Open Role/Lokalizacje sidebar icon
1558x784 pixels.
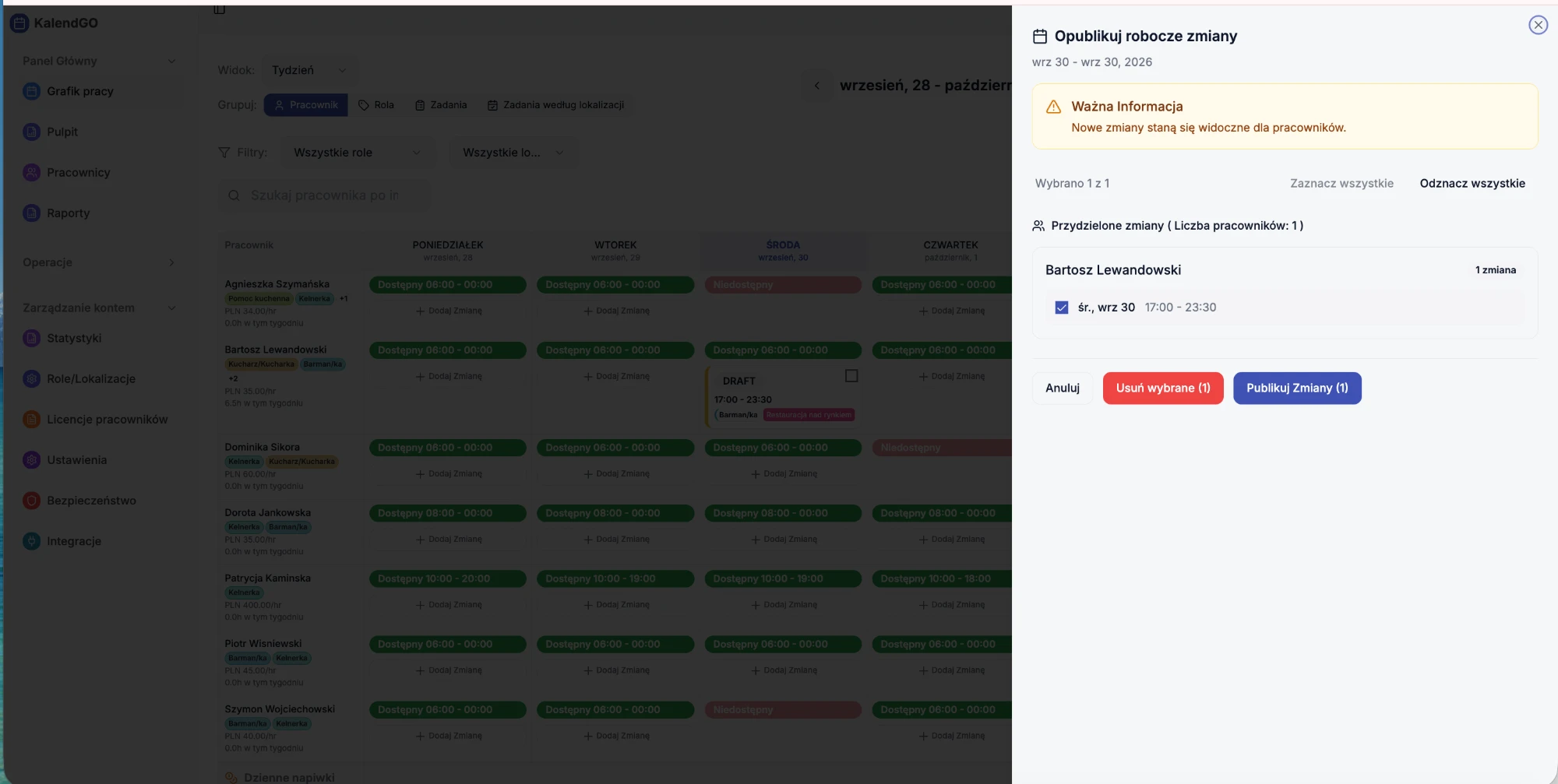coord(31,378)
